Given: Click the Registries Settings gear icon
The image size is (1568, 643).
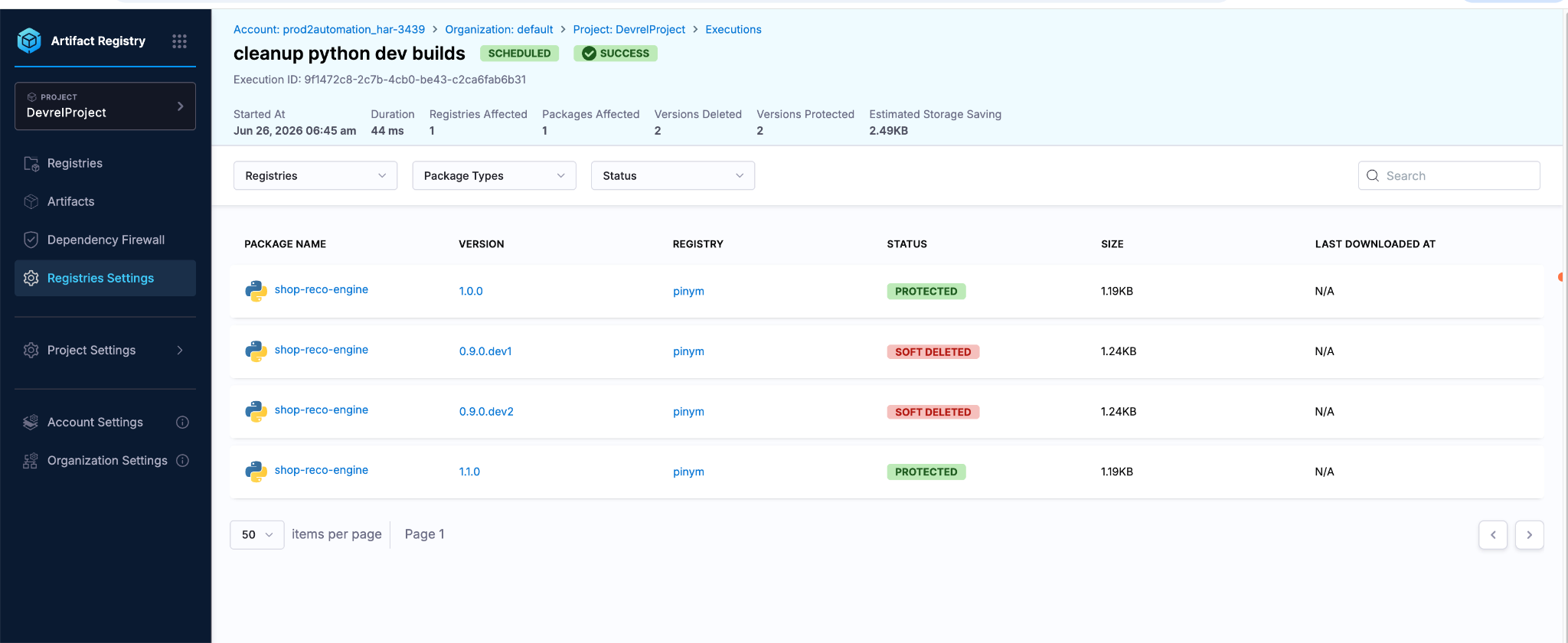Looking at the screenshot, I should [31, 278].
